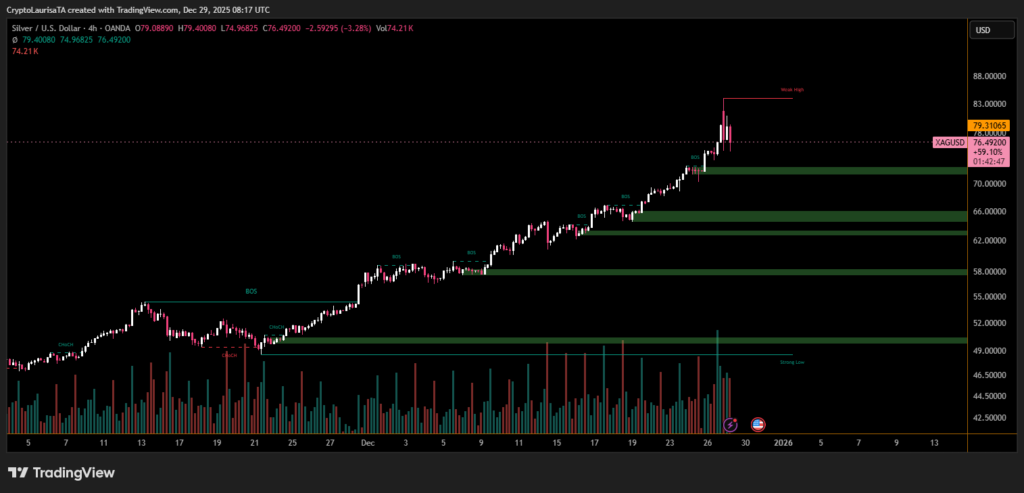Click the orange 79.31065 price label
This screenshot has height=493, width=1024.
(989, 126)
